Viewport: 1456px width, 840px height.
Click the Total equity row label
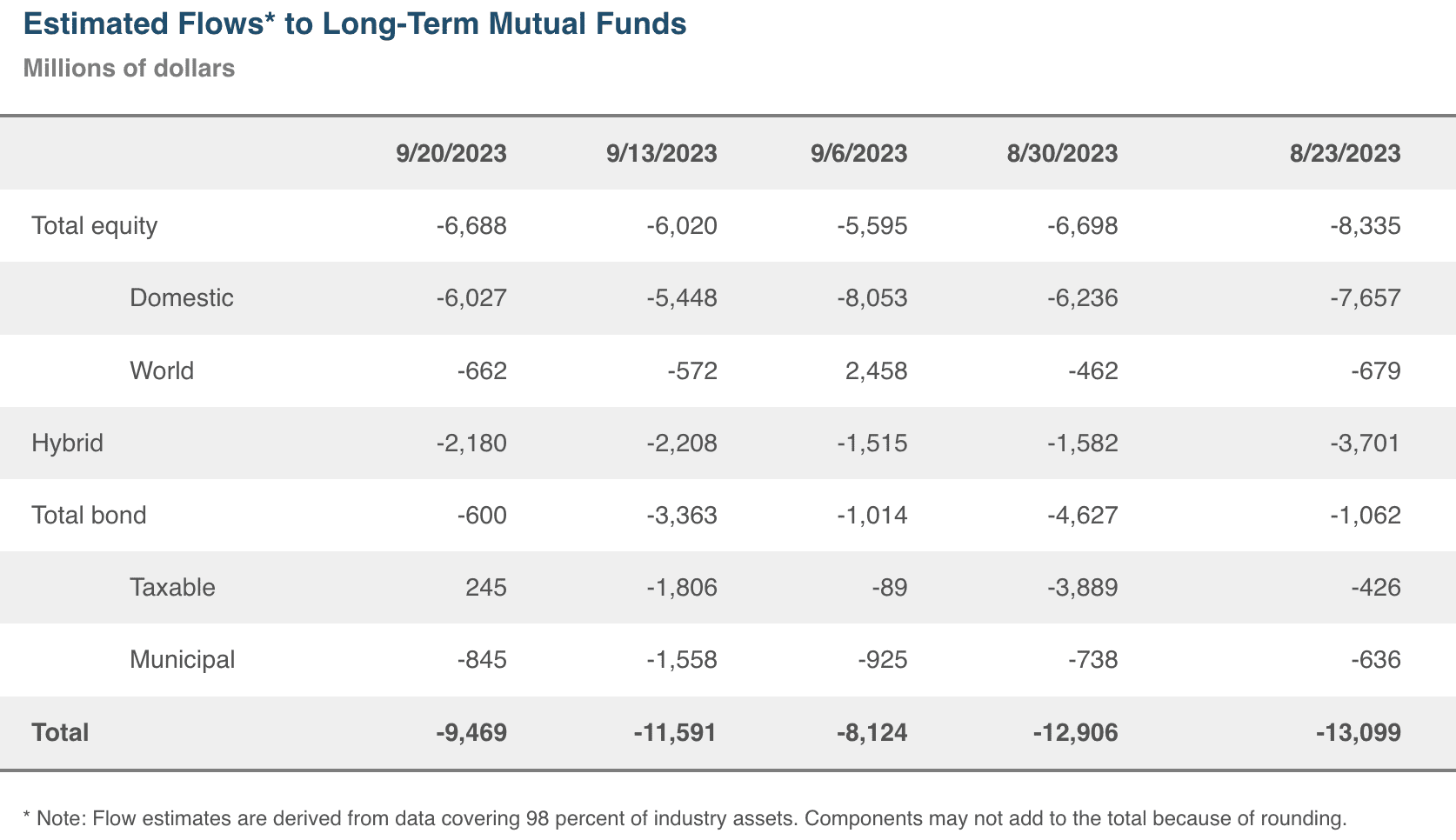tap(95, 226)
